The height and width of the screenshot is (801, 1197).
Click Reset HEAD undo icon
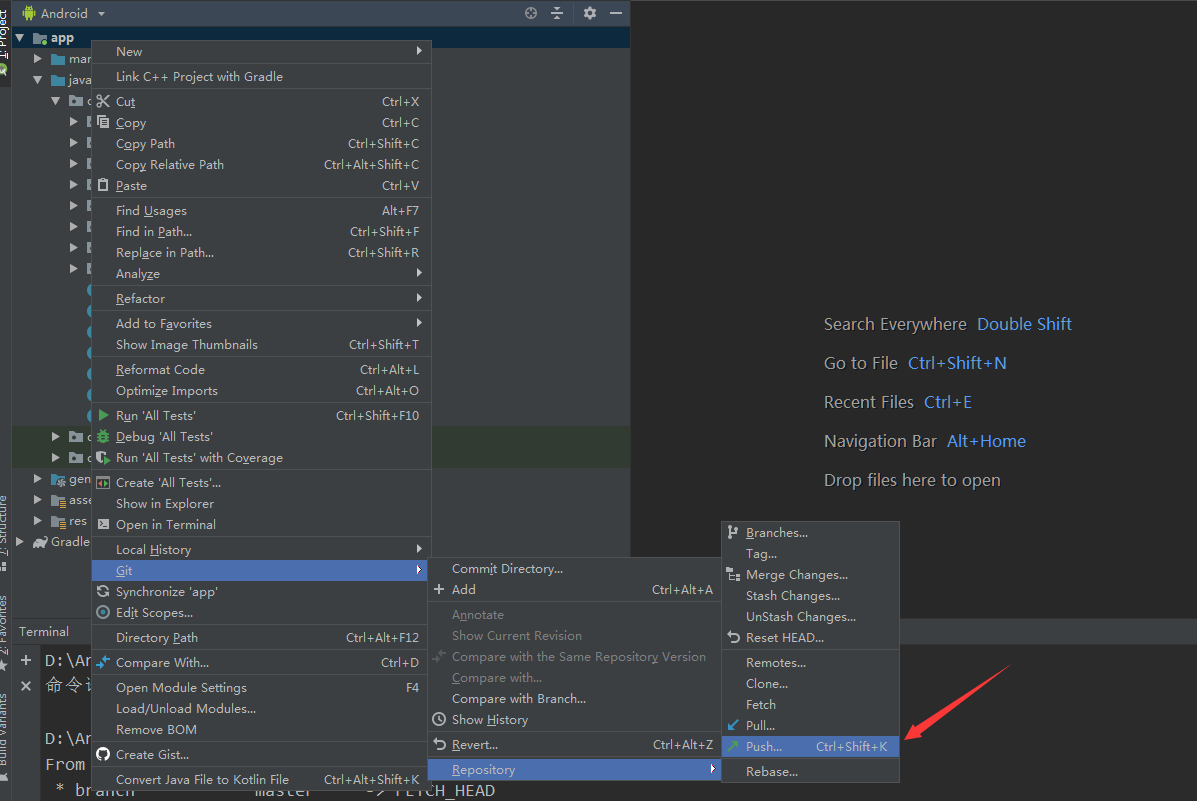(733, 638)
